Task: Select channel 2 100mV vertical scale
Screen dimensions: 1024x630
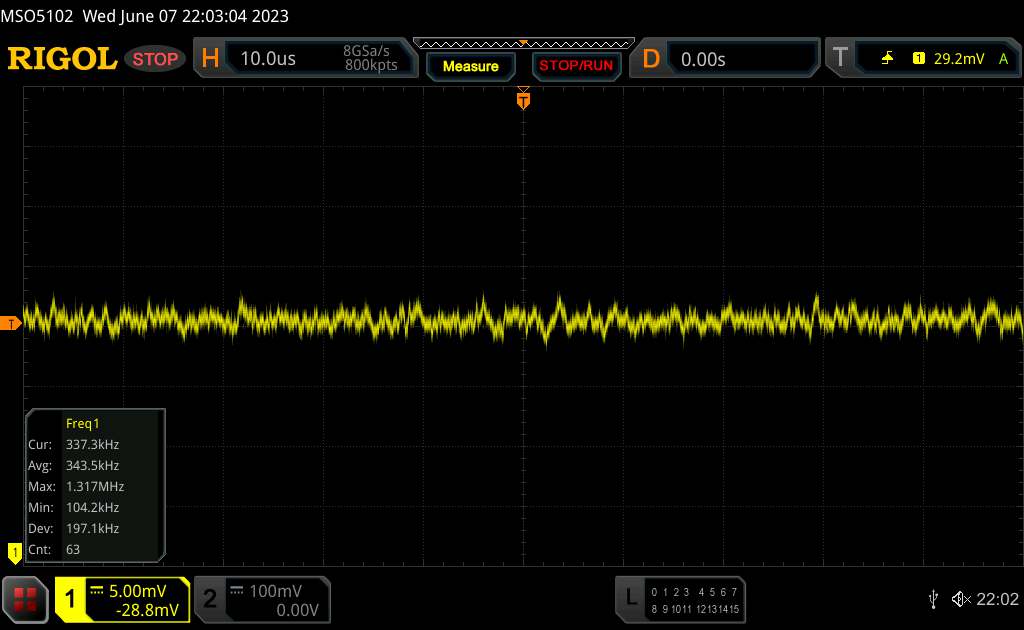Action: pos(276,591)
